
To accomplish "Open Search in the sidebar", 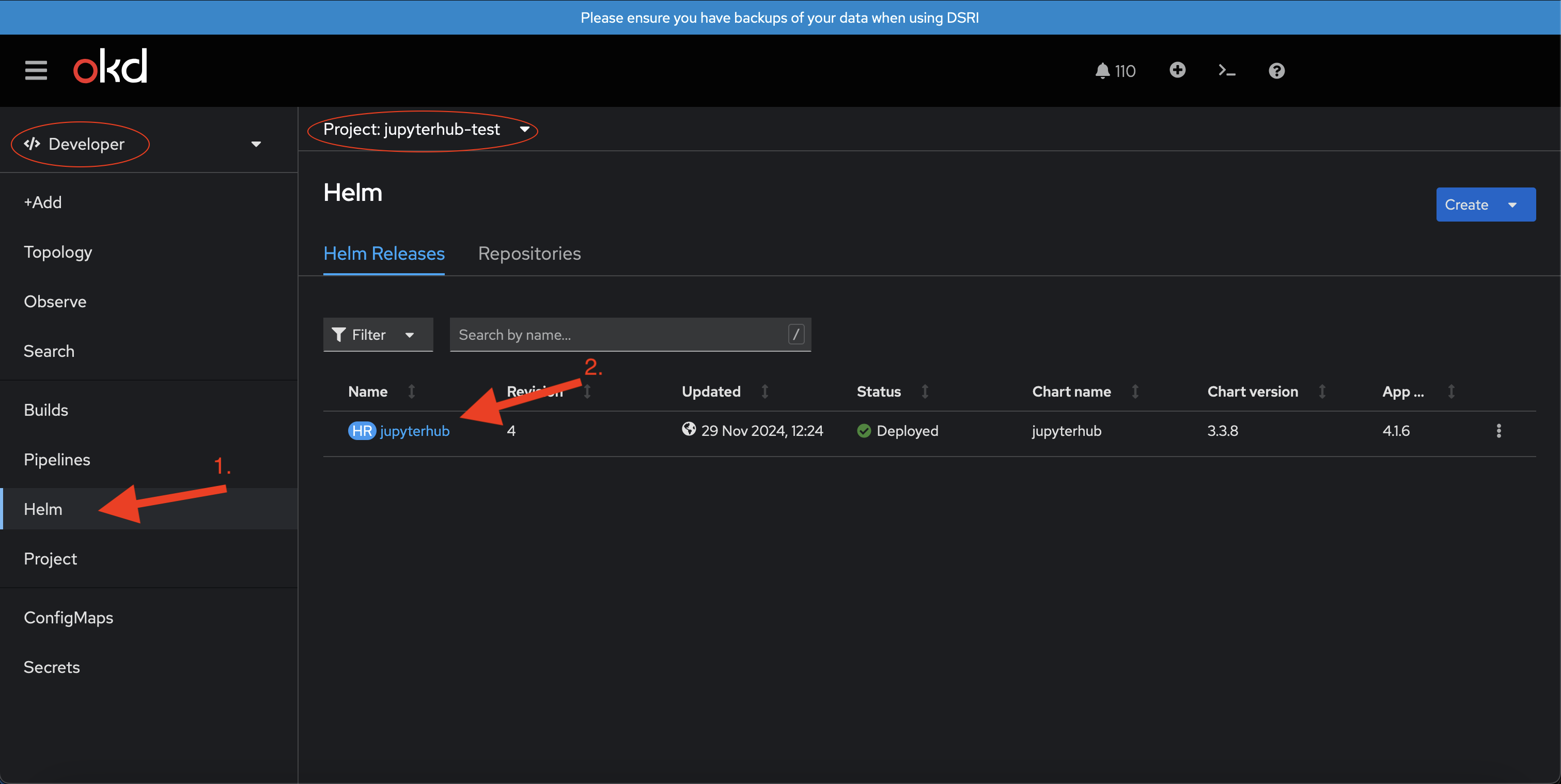I will (x=49, y=351).
